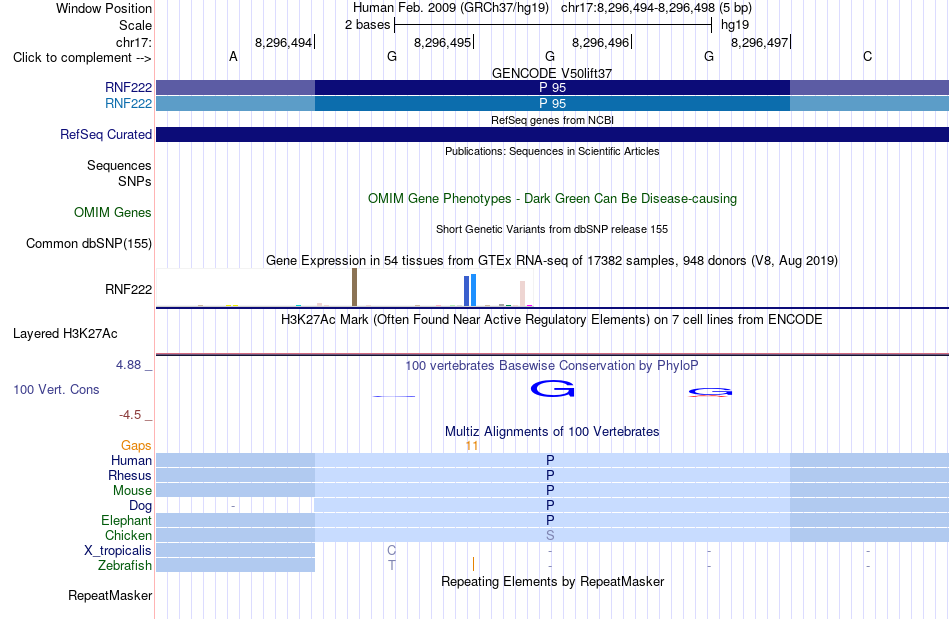Click the orange Gaps label
Viewport: 950px width, 619px height.
point(136,446)
